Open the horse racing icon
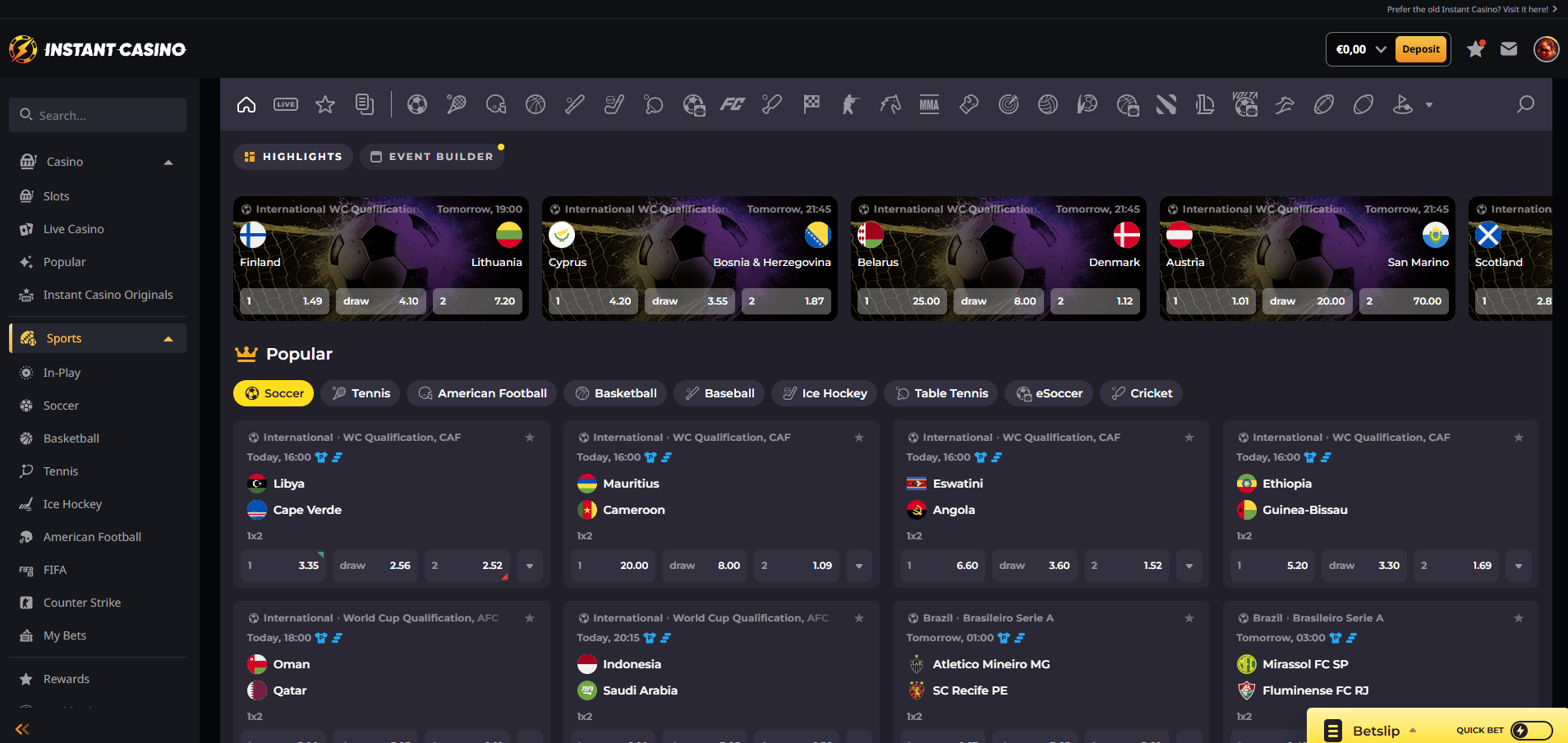Image resolution: width=1568 pixels, height=743 pixels. click(890, 104)
